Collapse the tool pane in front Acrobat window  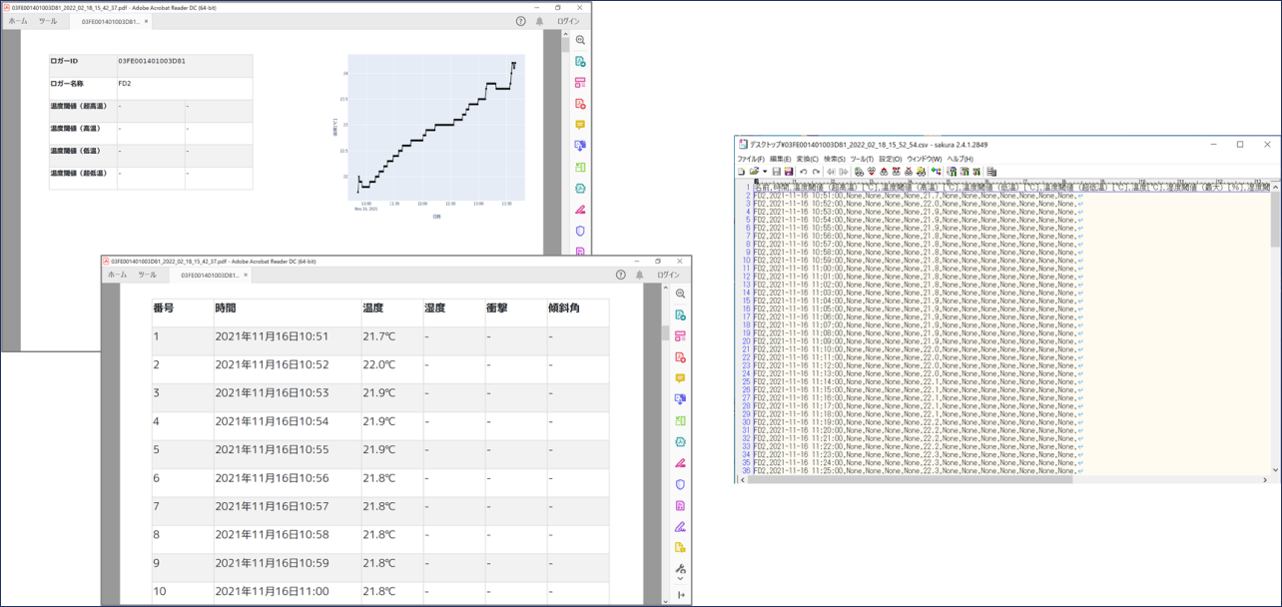tap(680, 595)
